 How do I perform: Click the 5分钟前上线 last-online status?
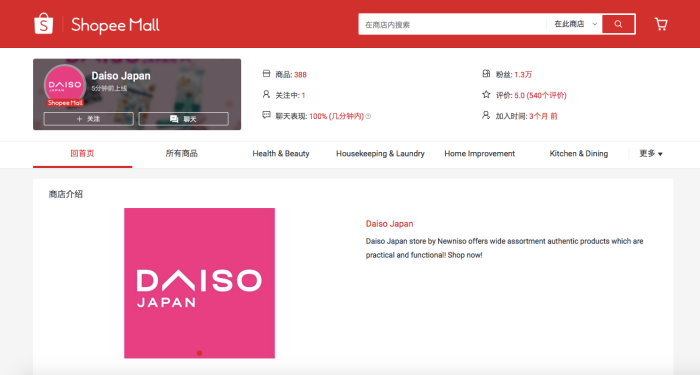[x=109, y=88]
